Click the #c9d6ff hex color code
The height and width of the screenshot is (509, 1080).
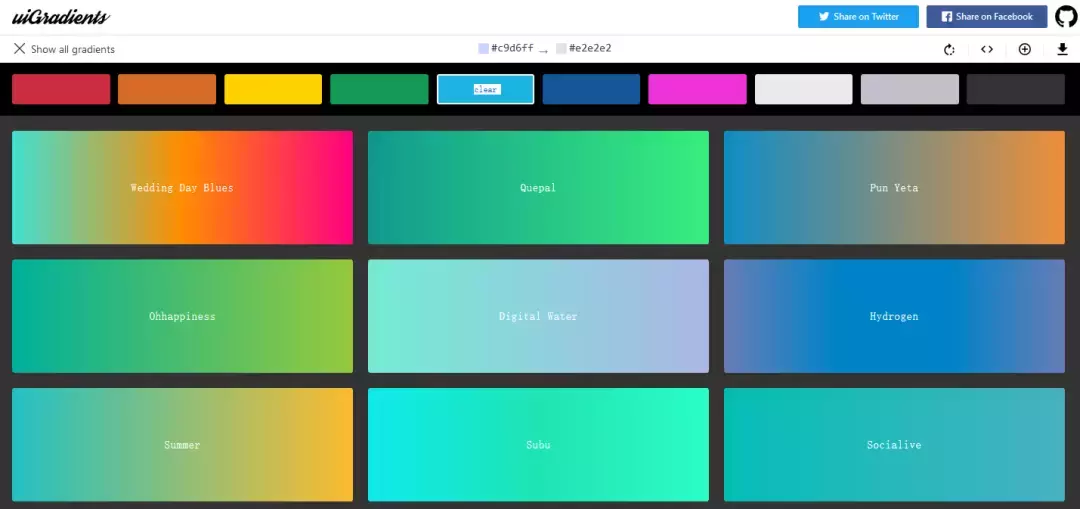tap(512, 48)
